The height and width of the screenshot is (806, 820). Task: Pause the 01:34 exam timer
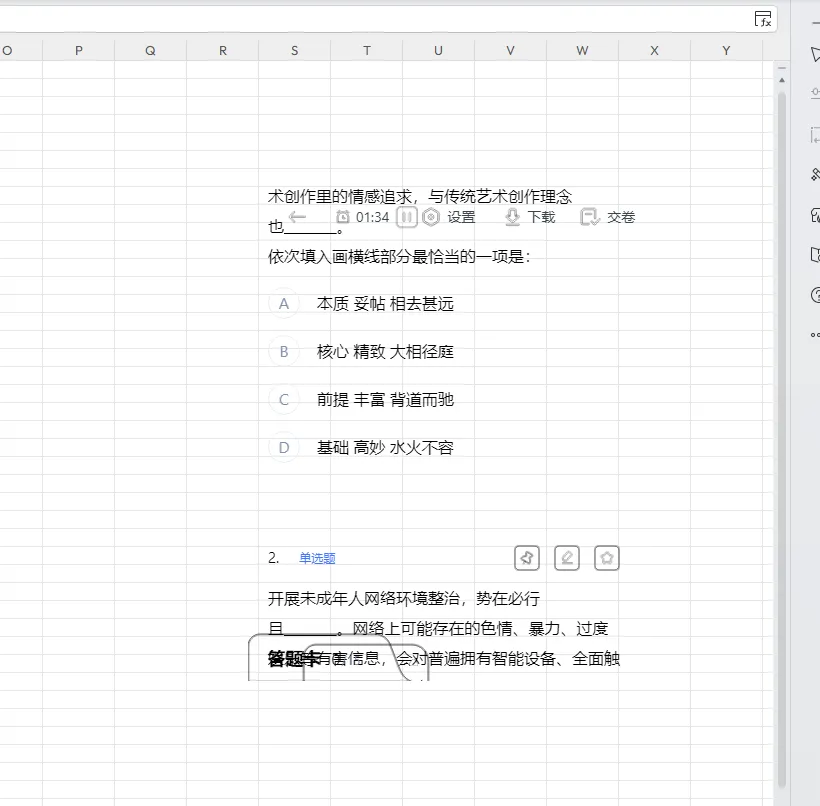tap(406, 217)
